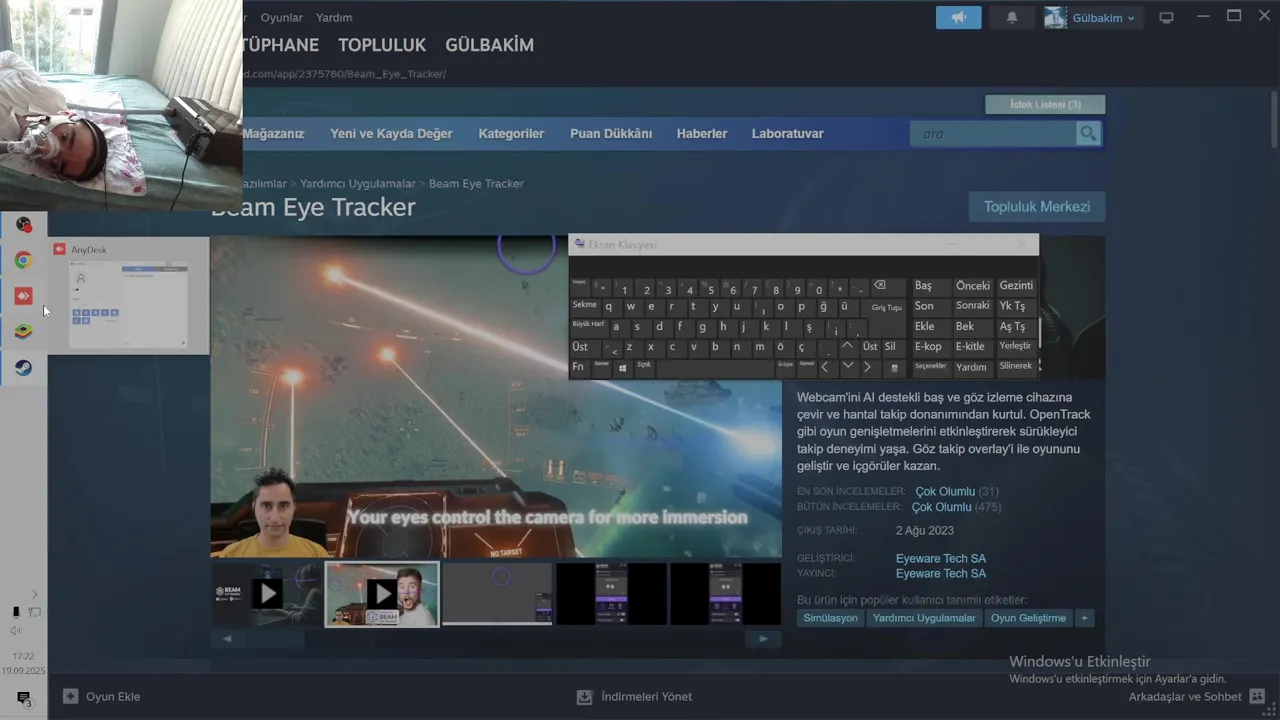
Task: Select the first BEAM video thumbnail
Action: point(267,594)
